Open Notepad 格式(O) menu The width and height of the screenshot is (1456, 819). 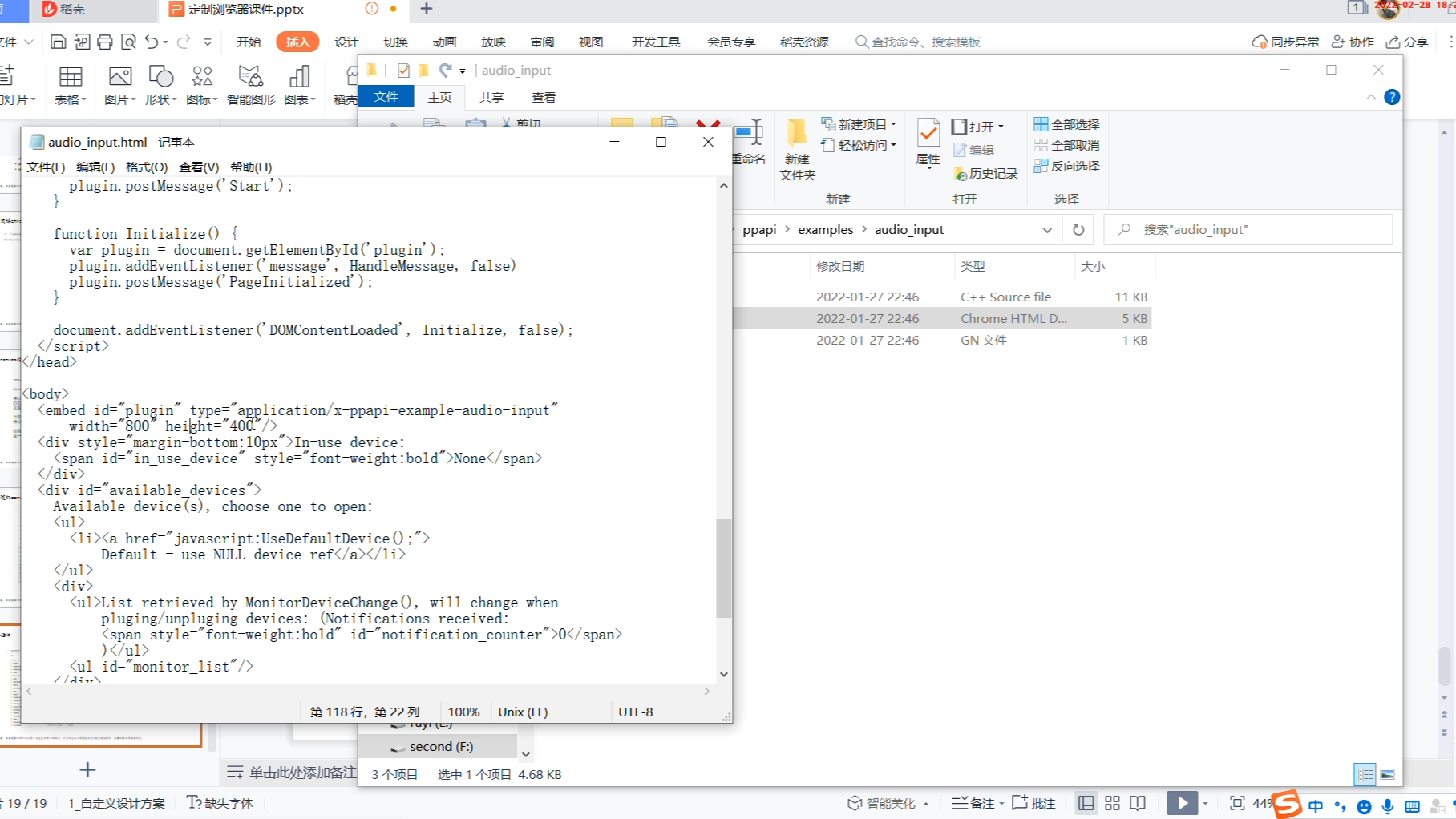pos(147,167)
